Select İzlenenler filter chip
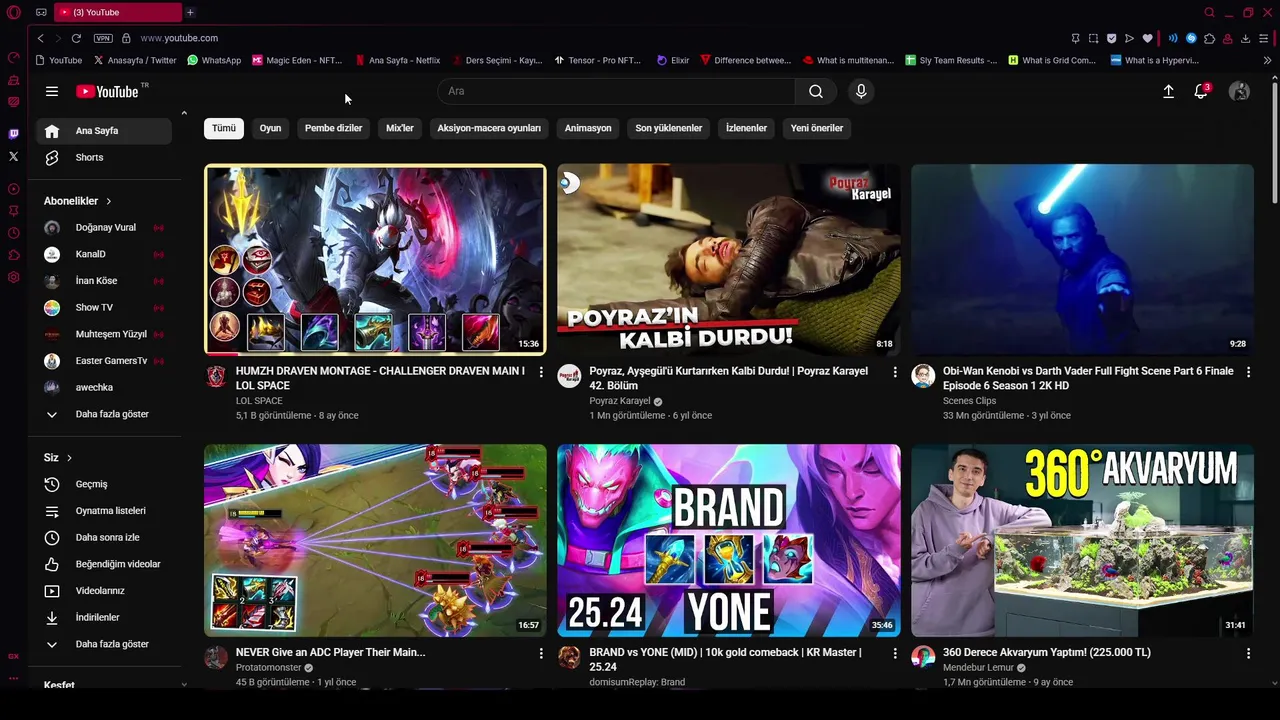 [x=746, y=128]
